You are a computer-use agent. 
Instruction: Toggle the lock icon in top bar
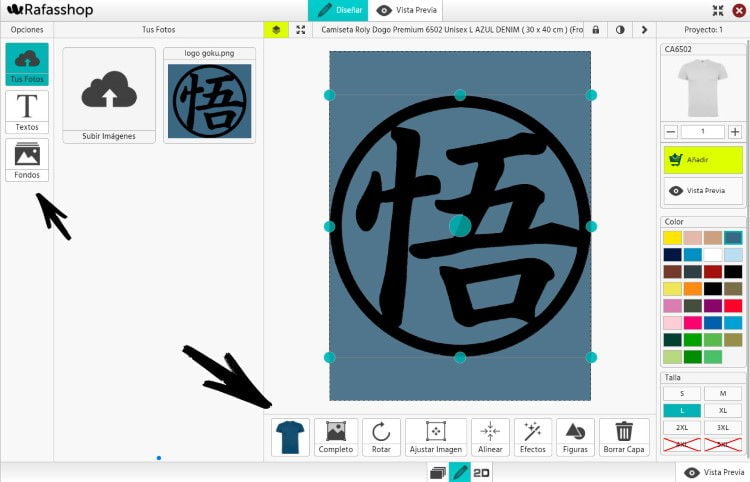596,30
